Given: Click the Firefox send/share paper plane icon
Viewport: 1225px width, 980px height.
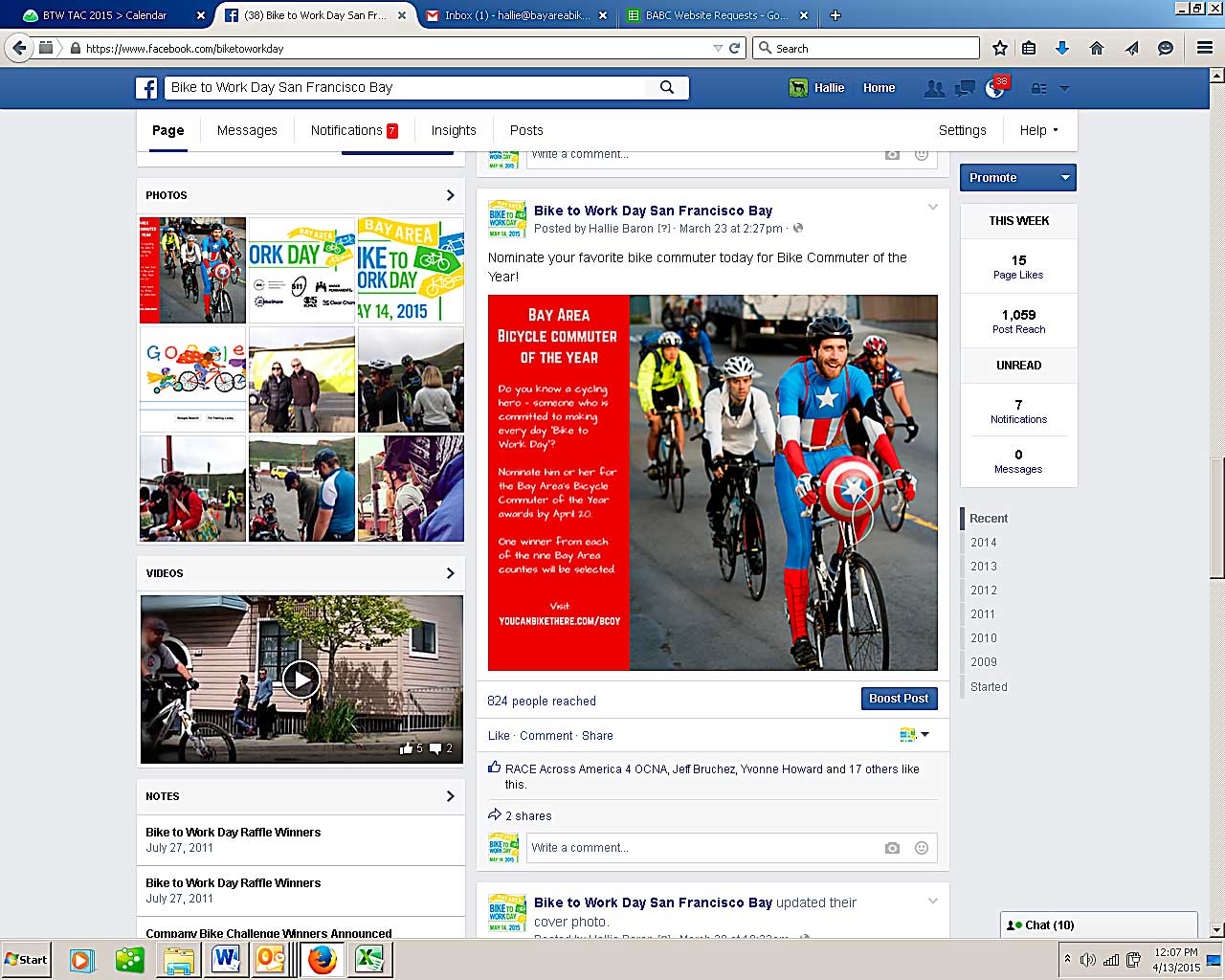Looking at the screenshot, I should 1131,48.
